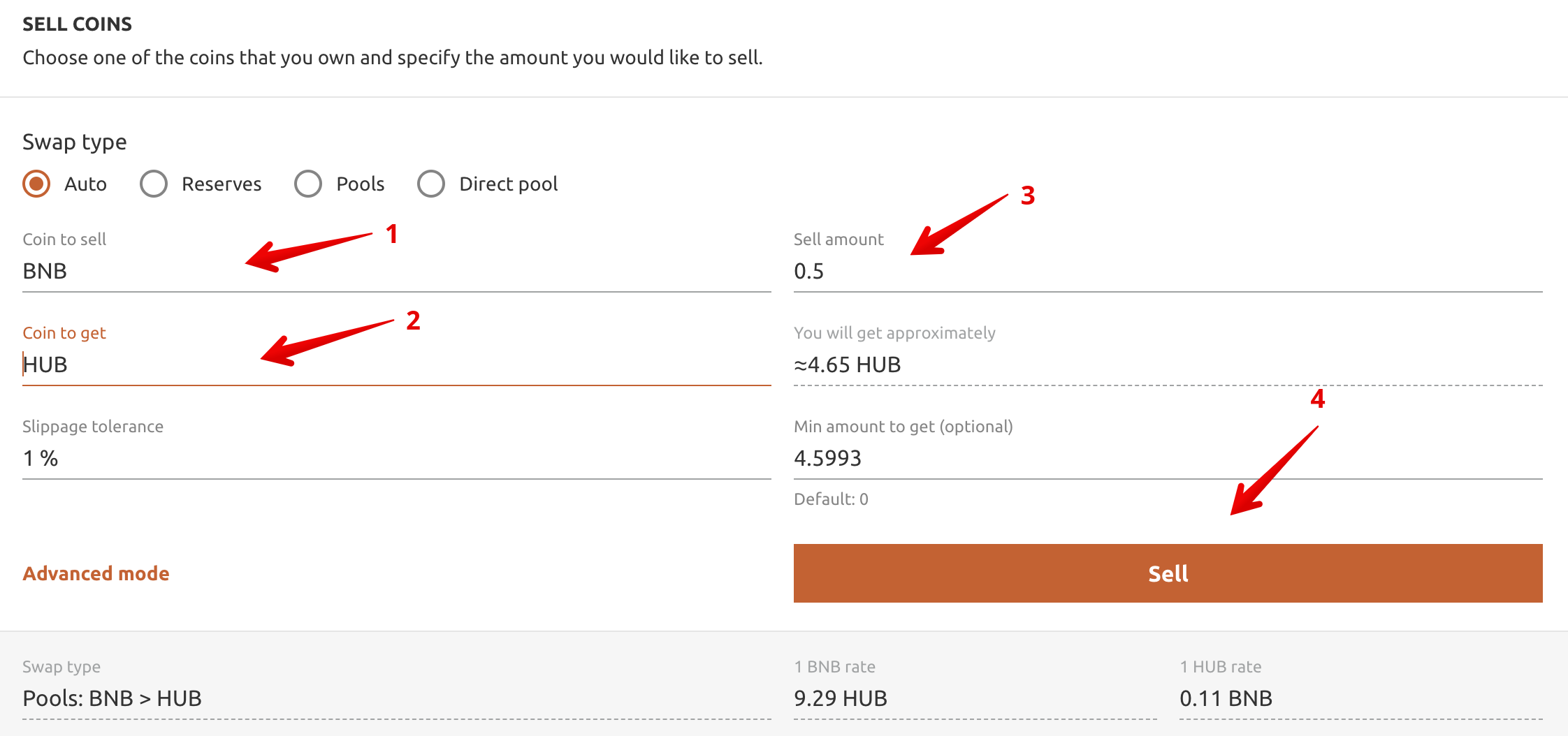Click the Sell amount input field
This screenshot has width=1568, height=736.
pyautogui.click(x=1167, y=271)
